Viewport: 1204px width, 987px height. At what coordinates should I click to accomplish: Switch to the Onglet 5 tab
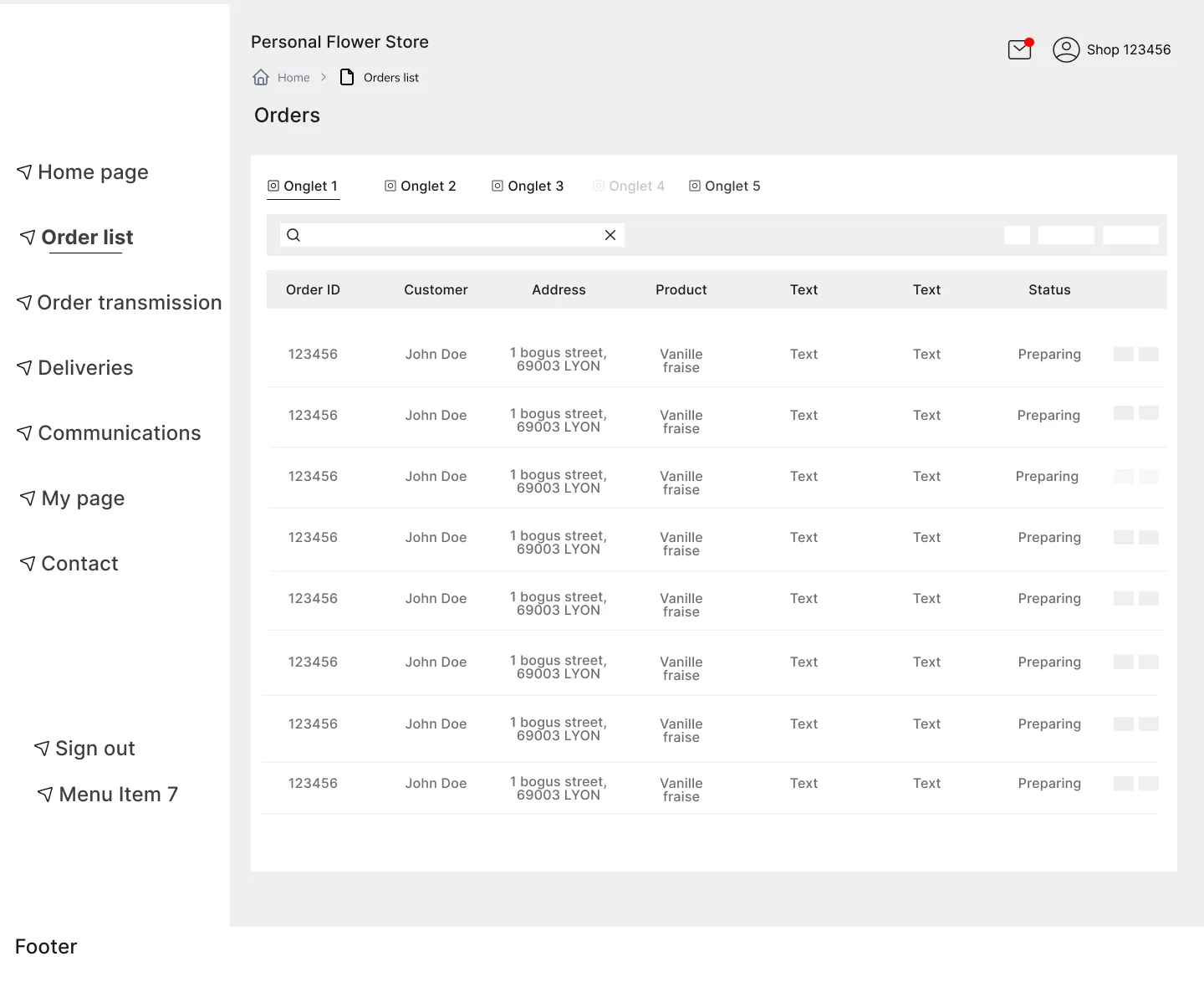[x=725, y=186]
